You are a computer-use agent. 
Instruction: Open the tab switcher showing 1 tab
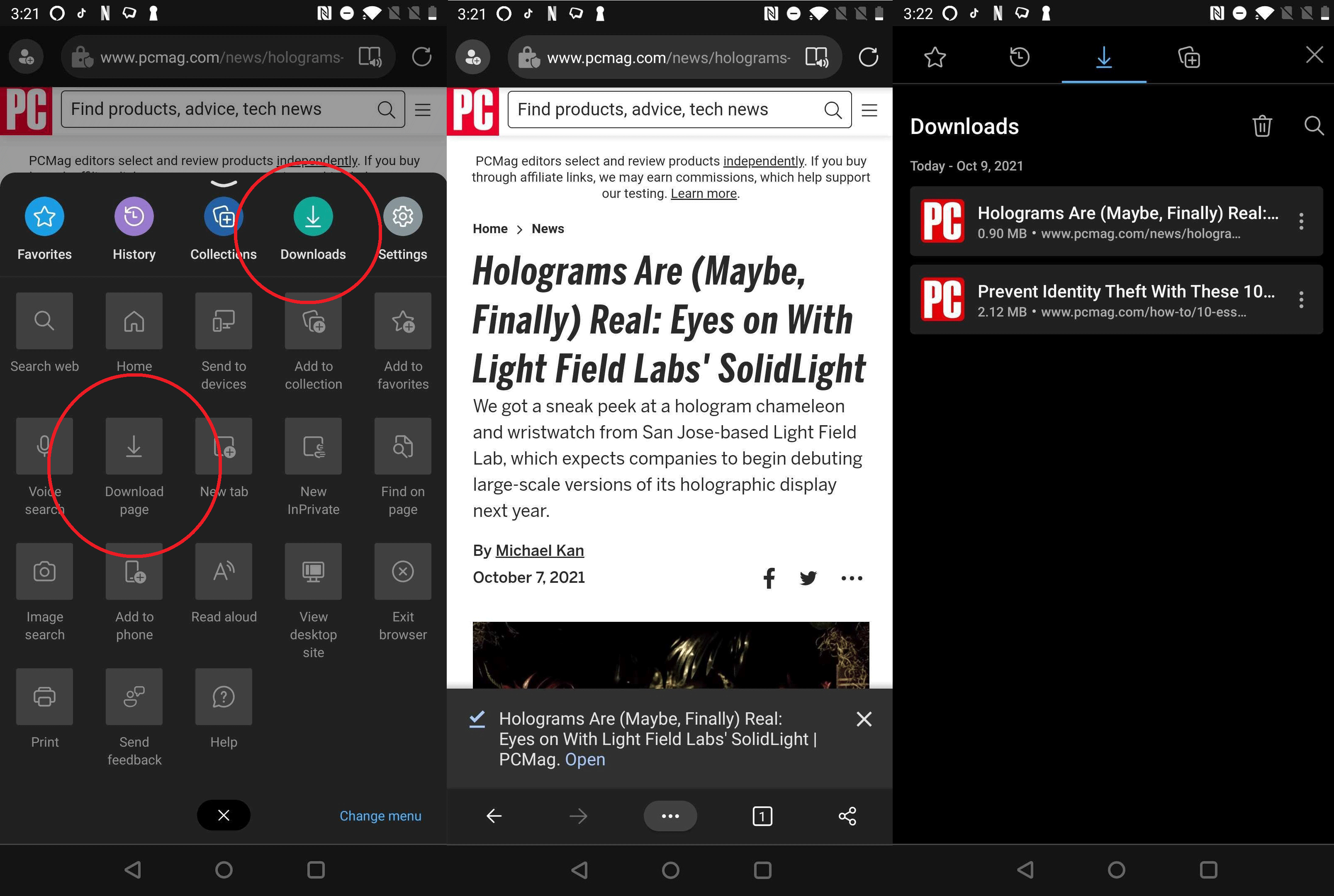pos(762,816)
